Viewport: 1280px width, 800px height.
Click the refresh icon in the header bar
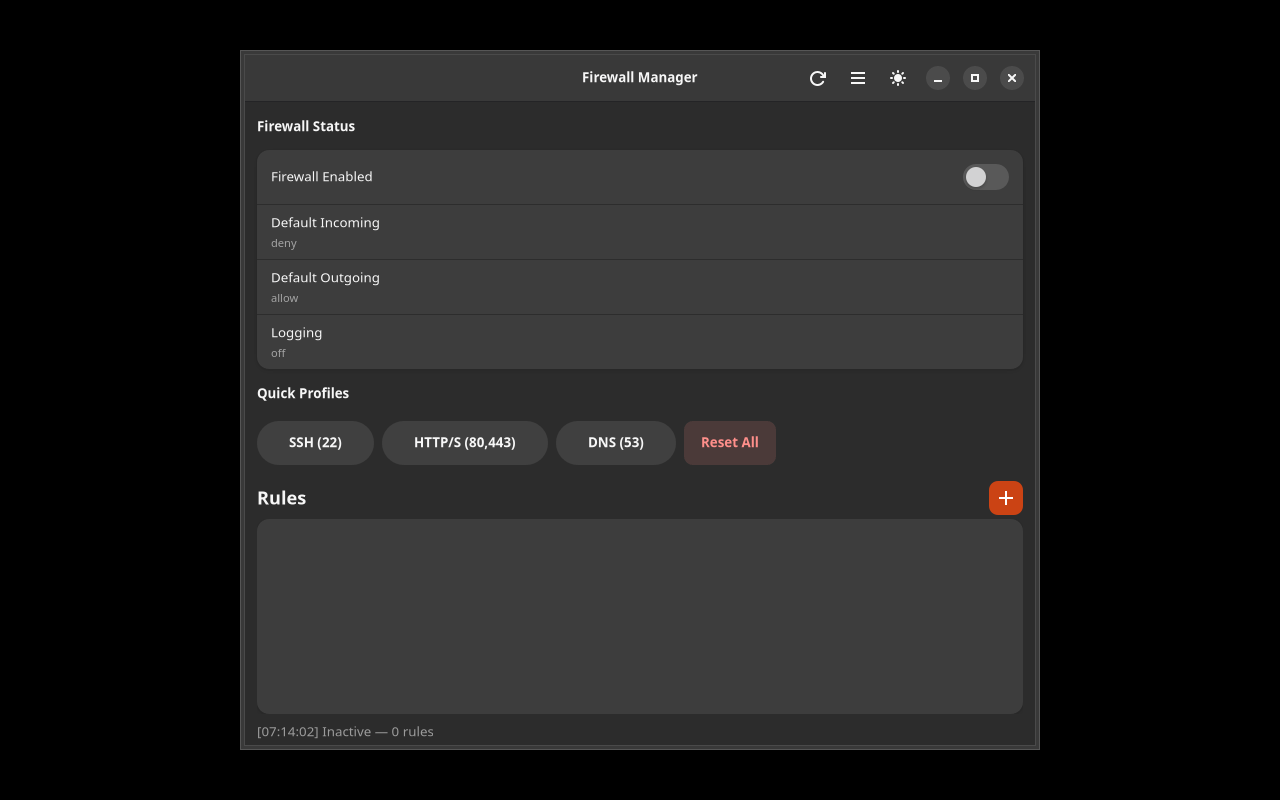click(x=818, y=78)
